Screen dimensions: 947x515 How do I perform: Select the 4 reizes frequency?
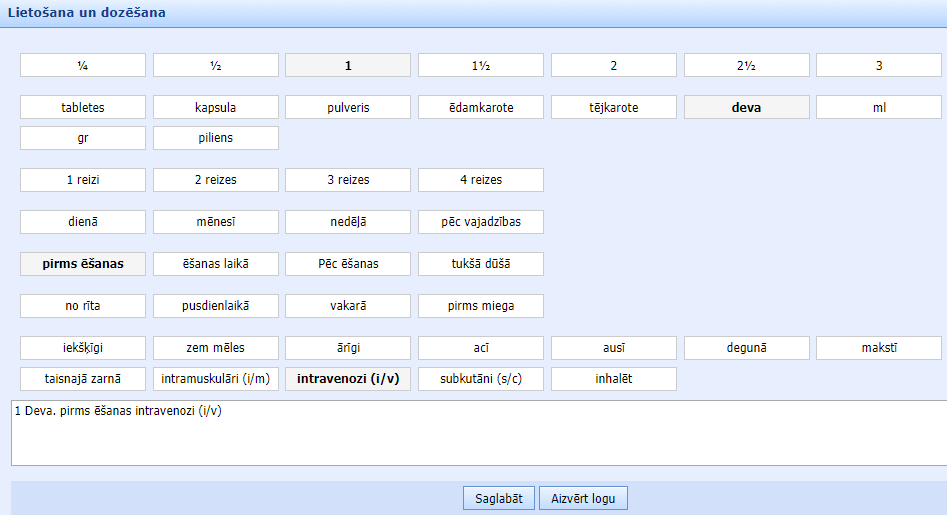481,180
